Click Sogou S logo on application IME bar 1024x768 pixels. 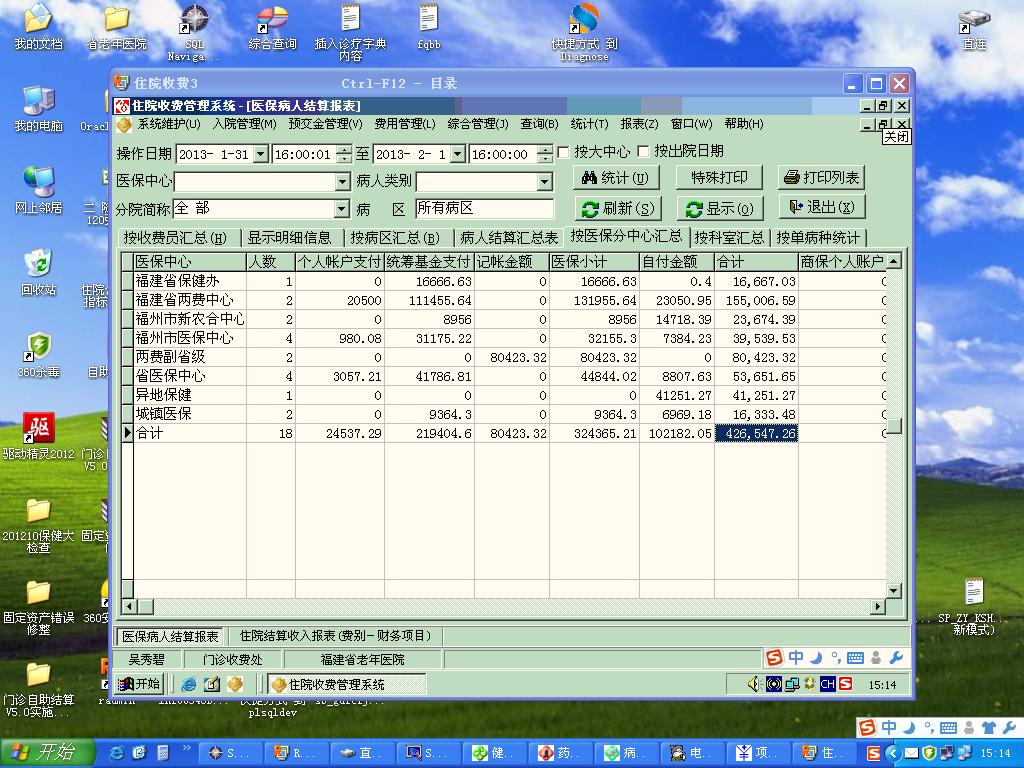click(x=774, y=657)
